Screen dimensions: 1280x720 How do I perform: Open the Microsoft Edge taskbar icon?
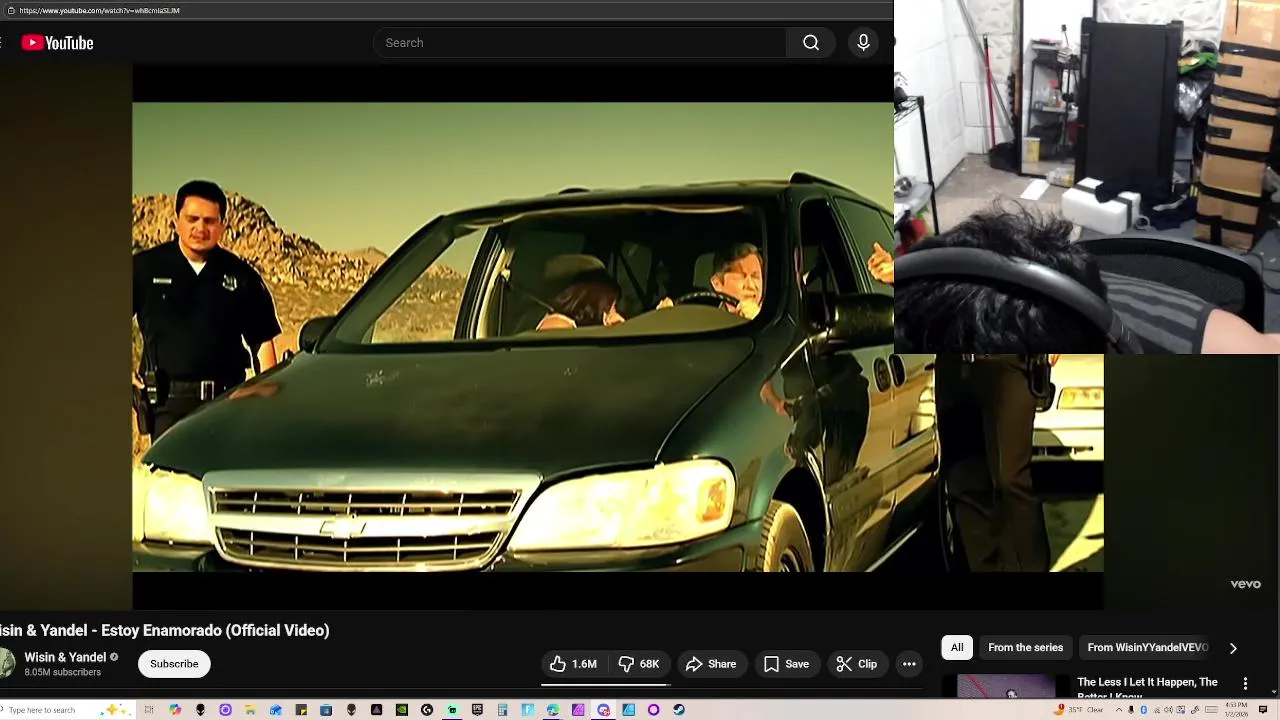[x=552, y=710]
